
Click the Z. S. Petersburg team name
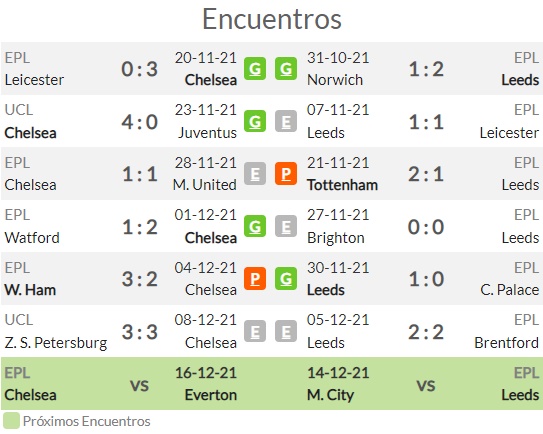coord(56,343)
